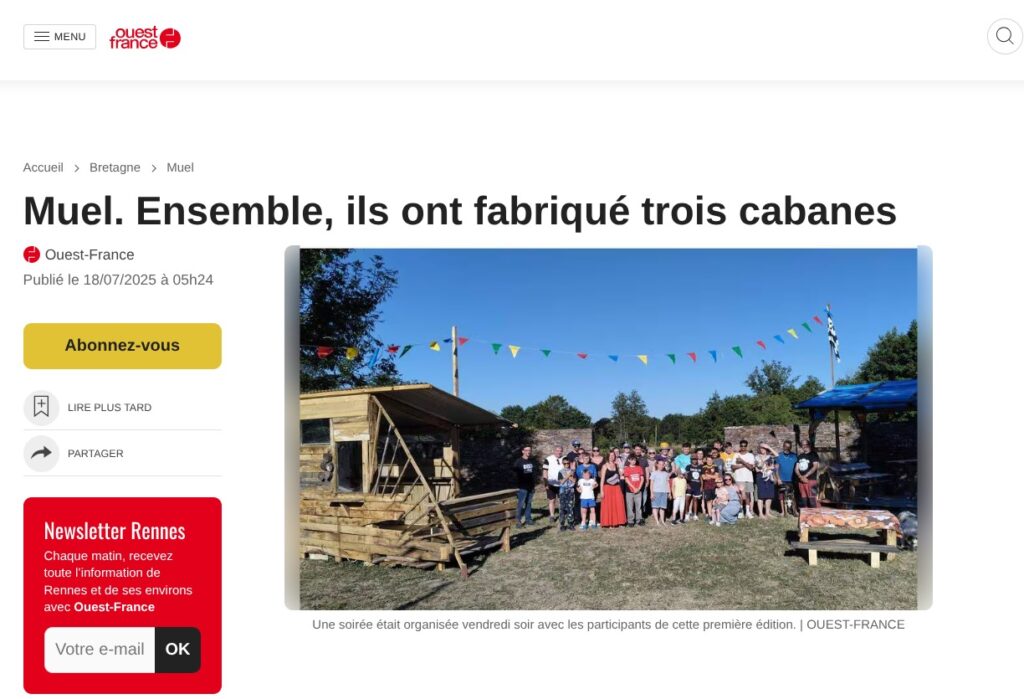Open the Ouest-France author name link

coord(89,255)
